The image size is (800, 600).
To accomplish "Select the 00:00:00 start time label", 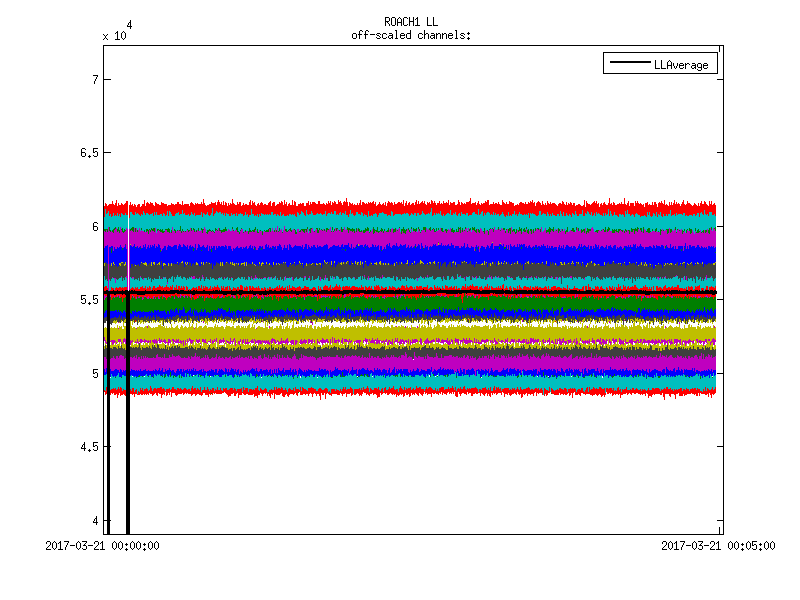I will [x=103, y=546].
